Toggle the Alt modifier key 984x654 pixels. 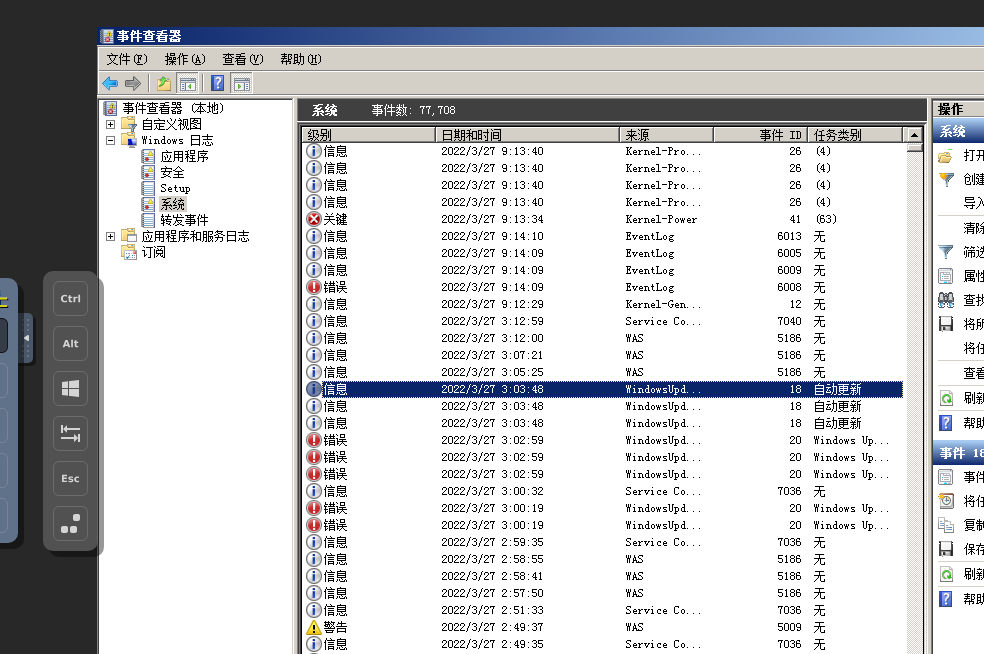coord(70,344)
